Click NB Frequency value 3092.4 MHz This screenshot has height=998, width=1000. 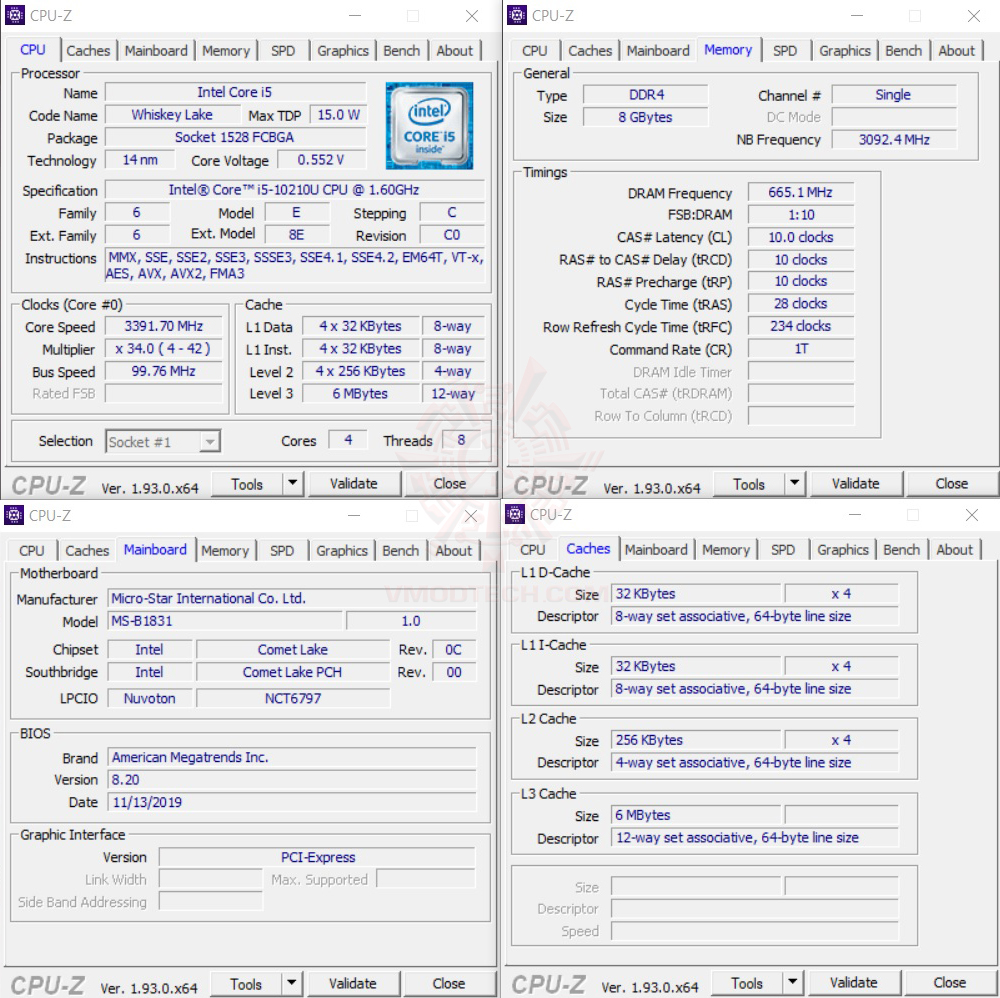coord(894,139)
